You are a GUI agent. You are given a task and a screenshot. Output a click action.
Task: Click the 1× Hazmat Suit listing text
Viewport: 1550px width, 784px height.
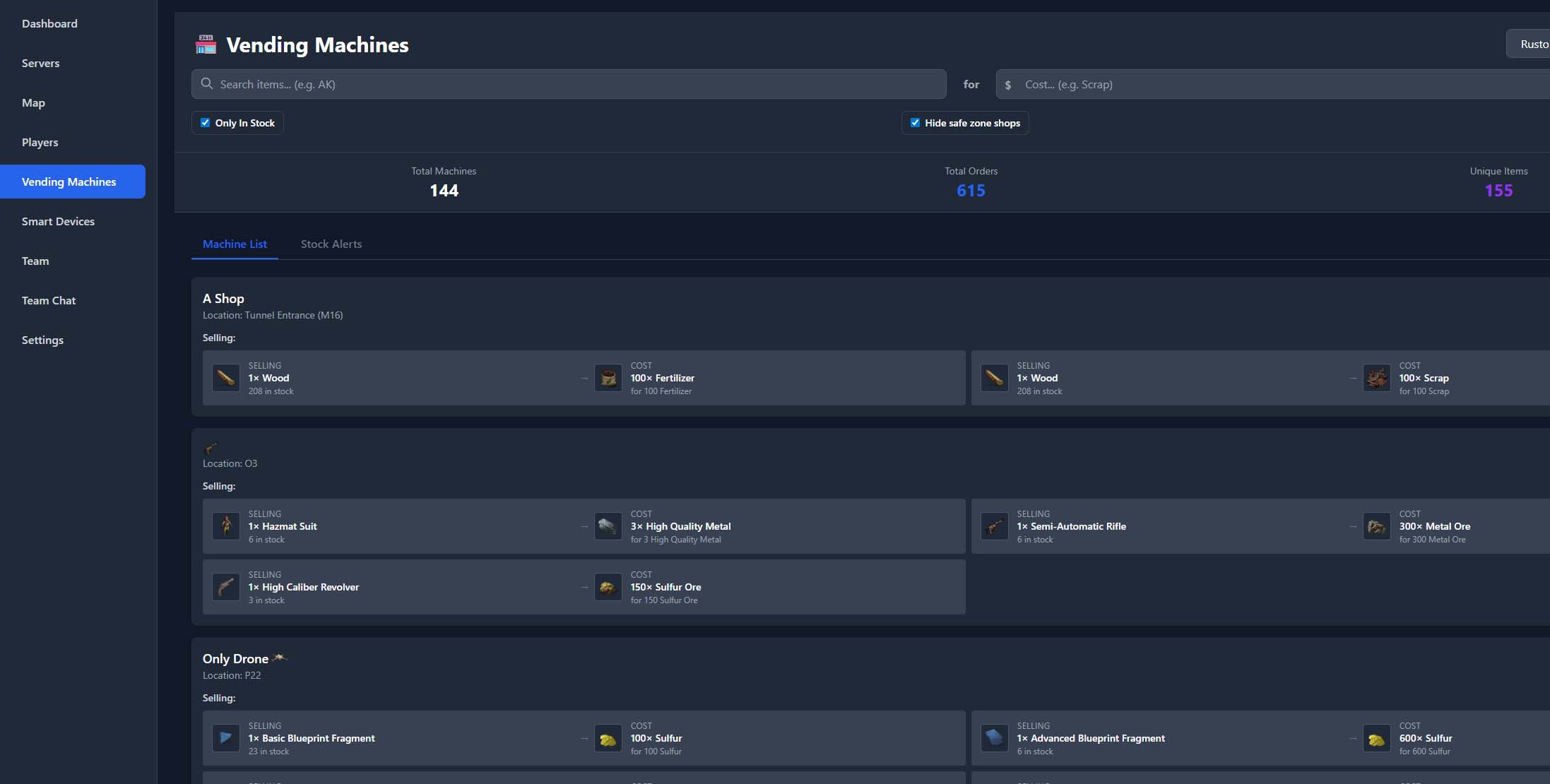click(x=283, y=526)
